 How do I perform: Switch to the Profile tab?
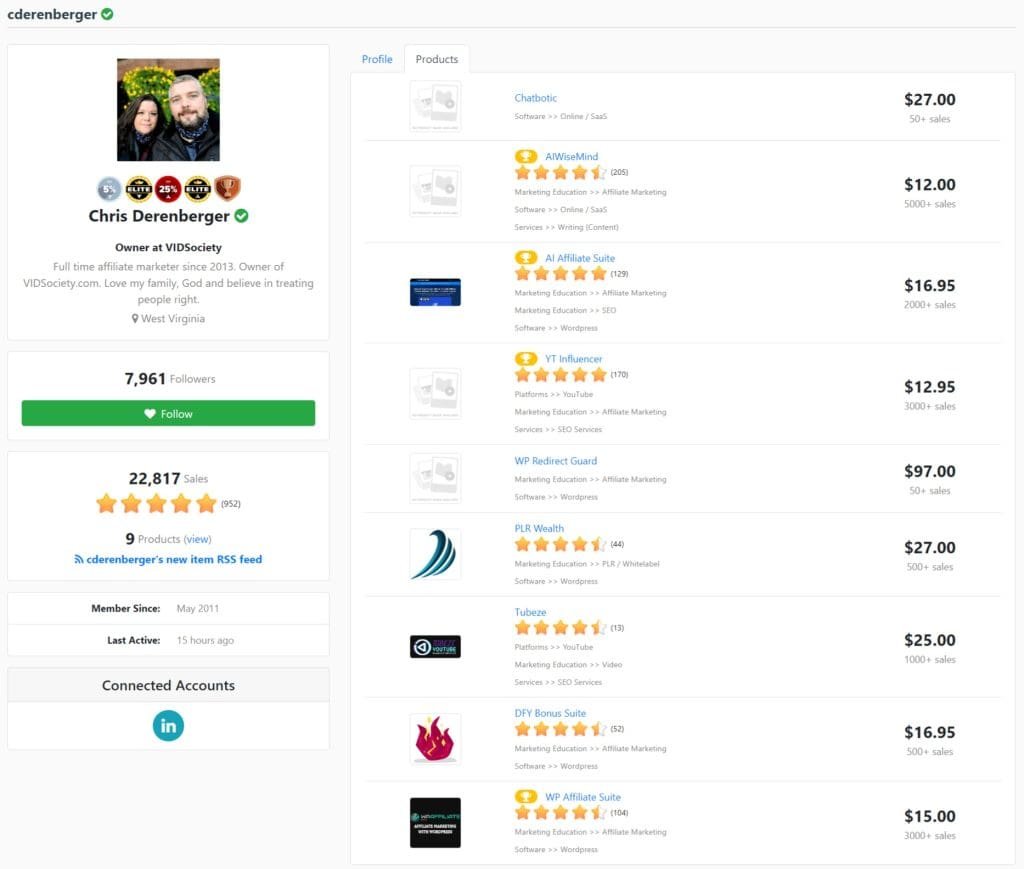[377, 59]
